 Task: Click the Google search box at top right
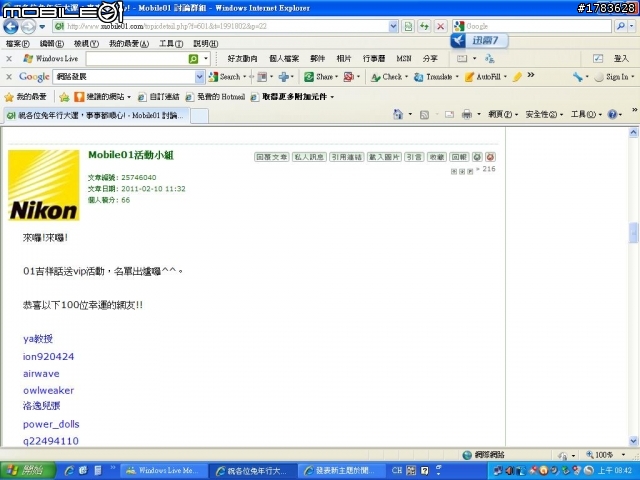532,27
